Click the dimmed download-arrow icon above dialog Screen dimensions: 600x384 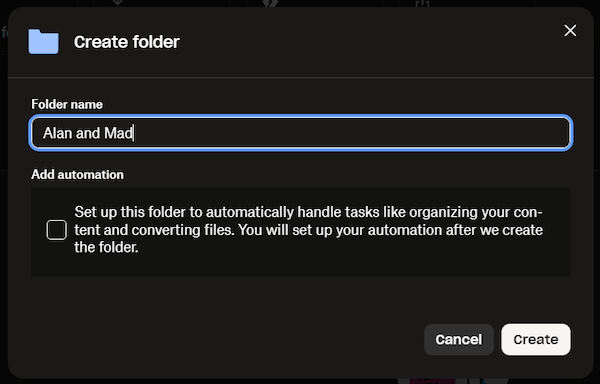coord(117,3)
